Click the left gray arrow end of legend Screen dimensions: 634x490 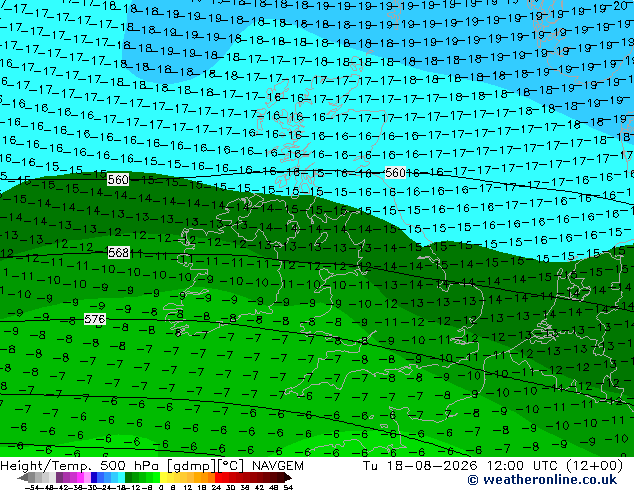click(22, 477)
